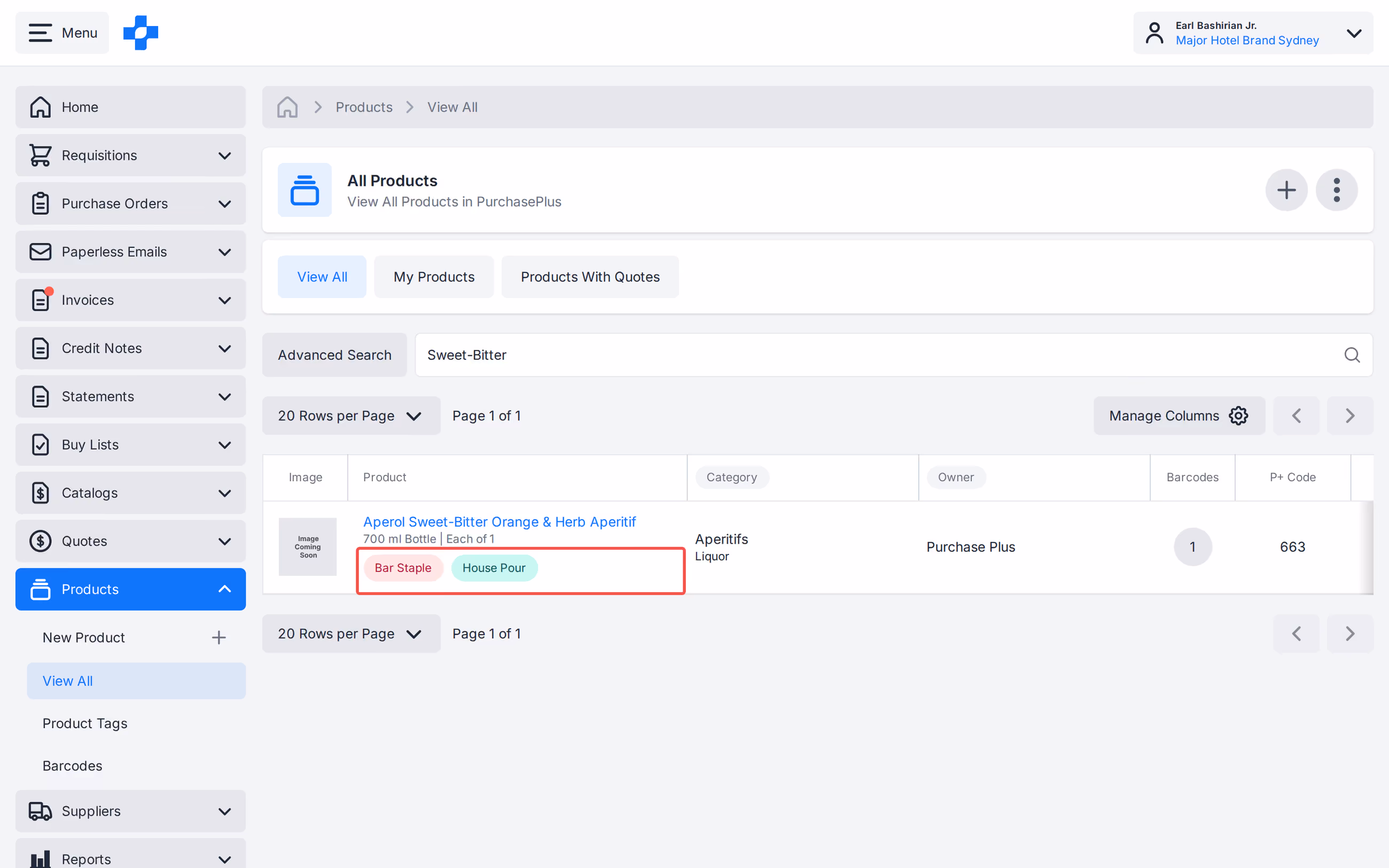The height and width of the screenshot is (868, 1389).
Task: Go to previous page at bottom
Action: [1296, 634]
